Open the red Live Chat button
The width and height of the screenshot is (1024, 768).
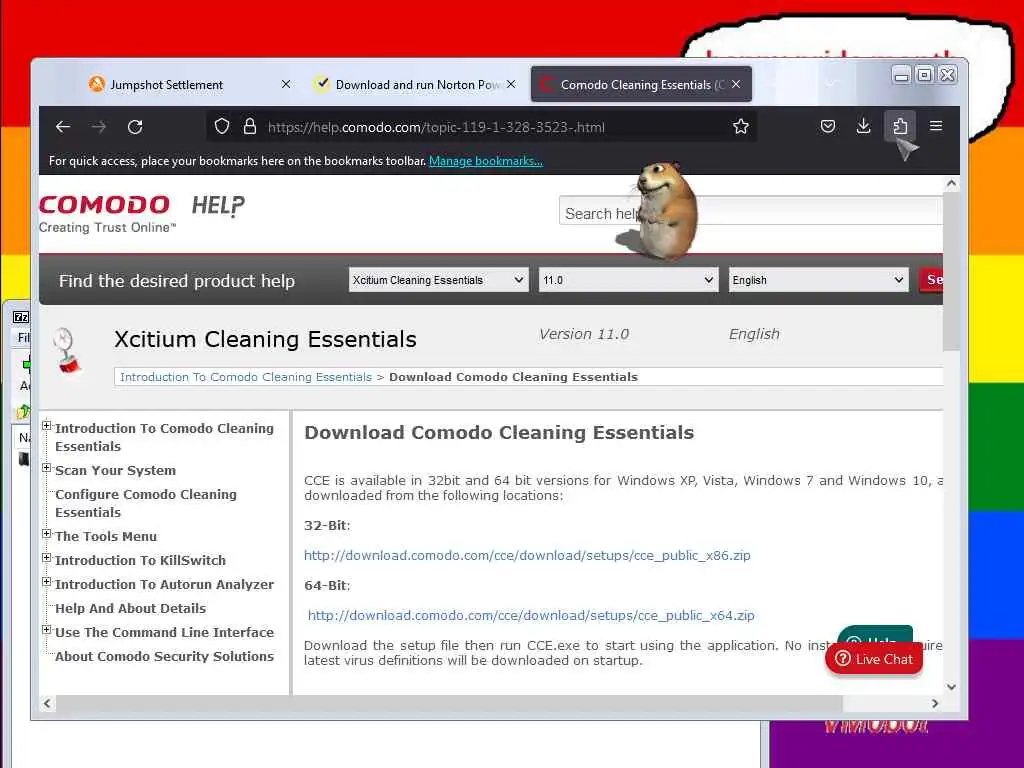click(874, 659)
